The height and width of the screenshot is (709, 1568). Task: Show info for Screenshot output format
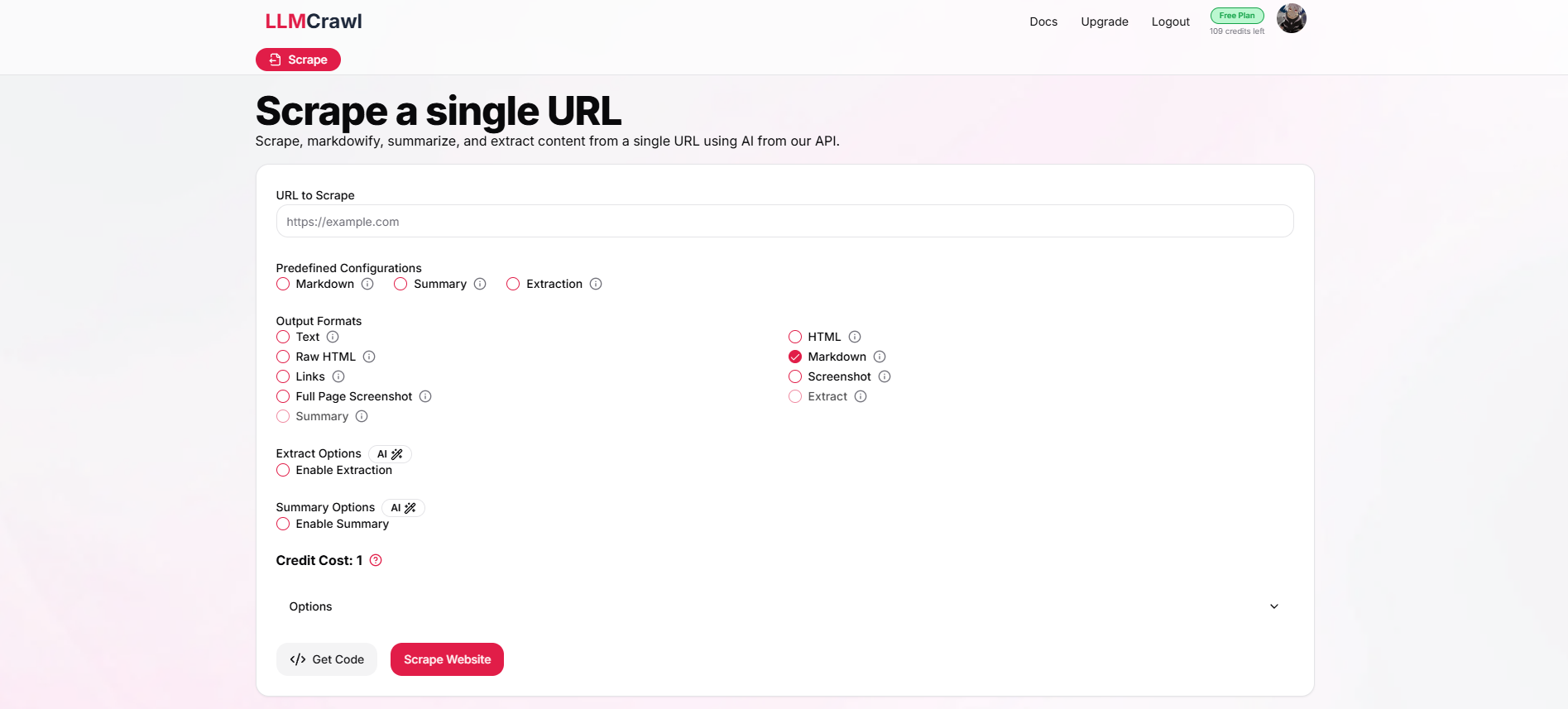885,376
